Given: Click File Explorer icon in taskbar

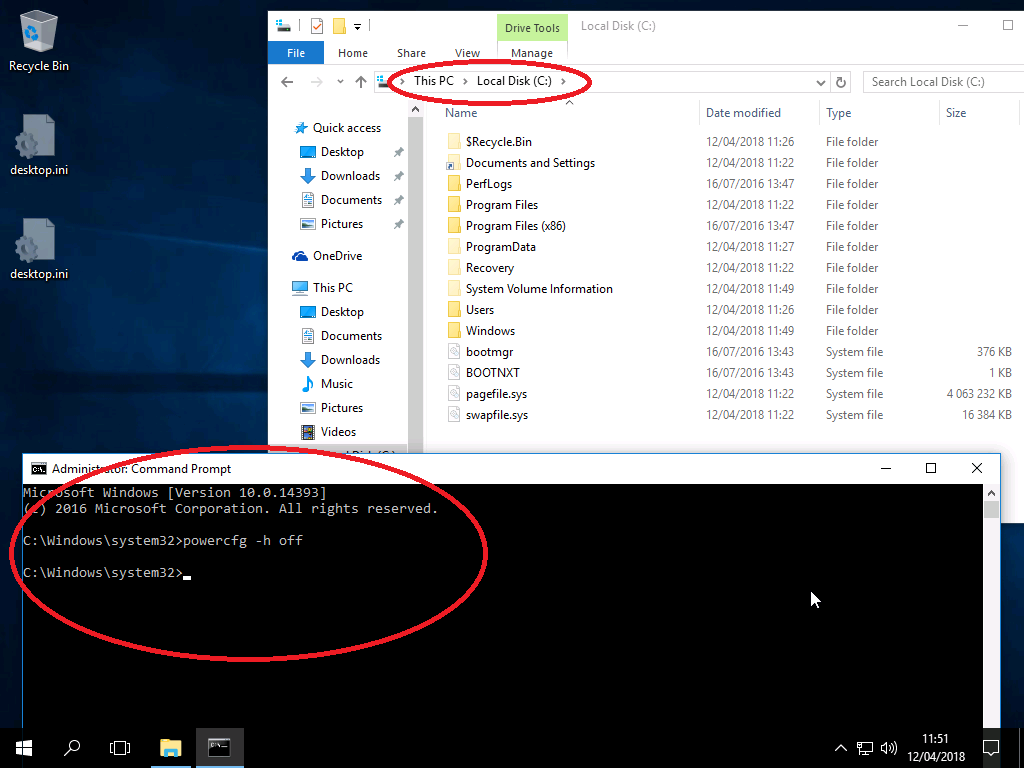Looking at the screenshot, I should coord(171,747).
